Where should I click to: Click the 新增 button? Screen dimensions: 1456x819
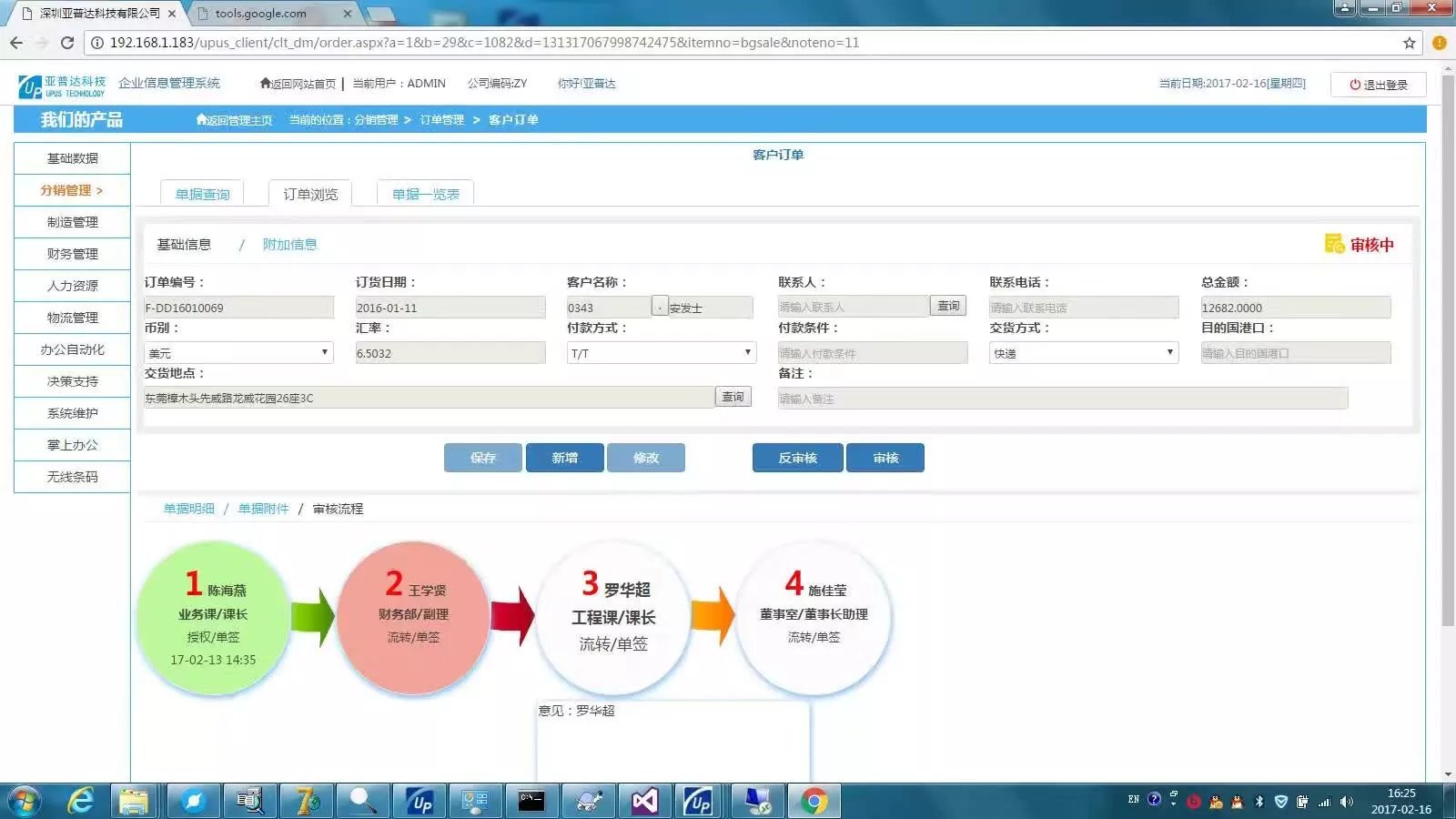564,458
